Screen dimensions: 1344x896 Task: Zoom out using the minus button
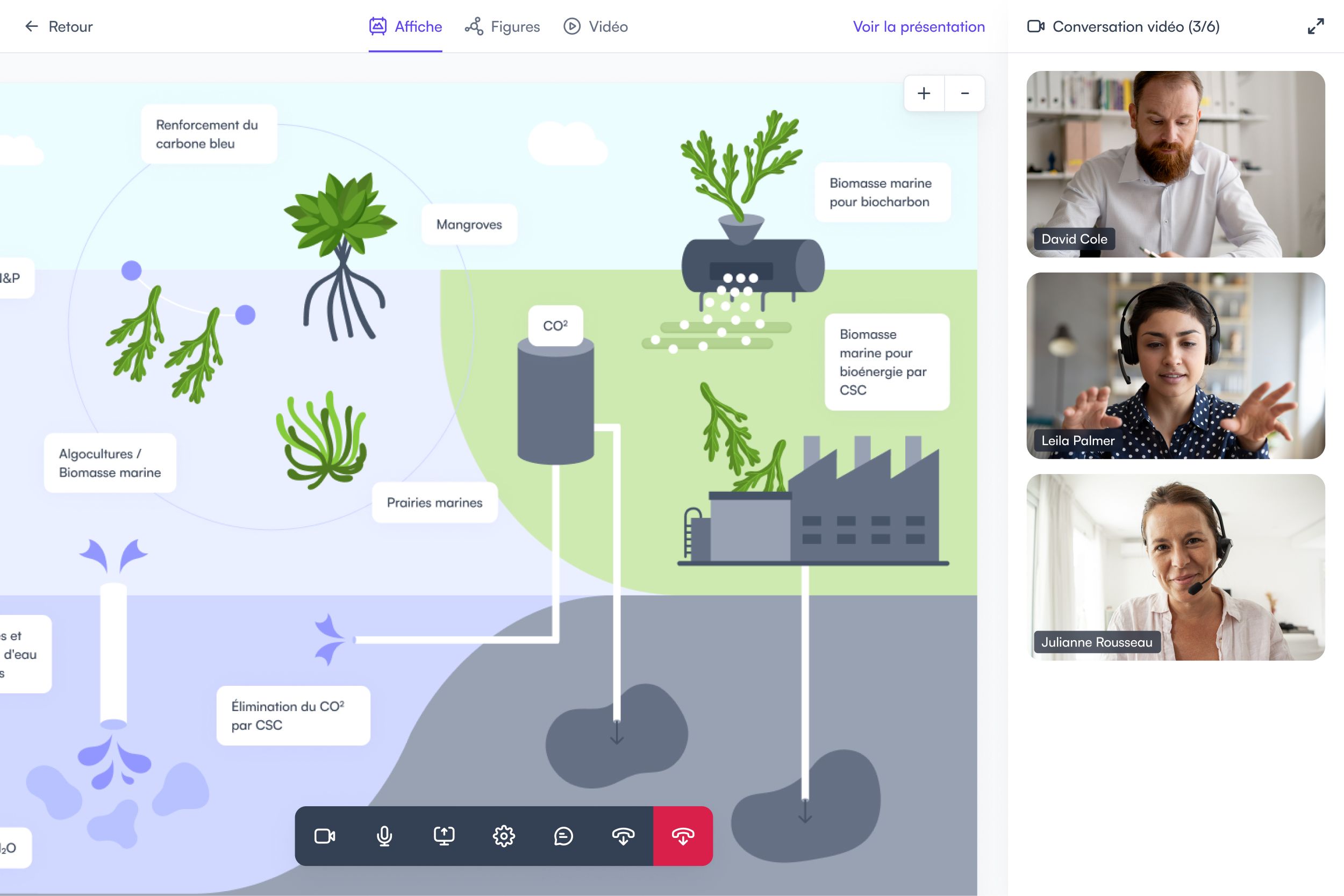coord(965,94)
